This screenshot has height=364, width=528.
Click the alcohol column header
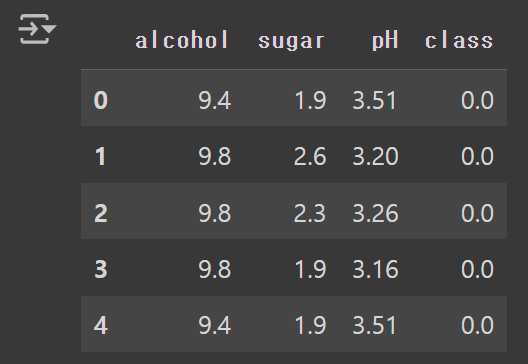182,40
